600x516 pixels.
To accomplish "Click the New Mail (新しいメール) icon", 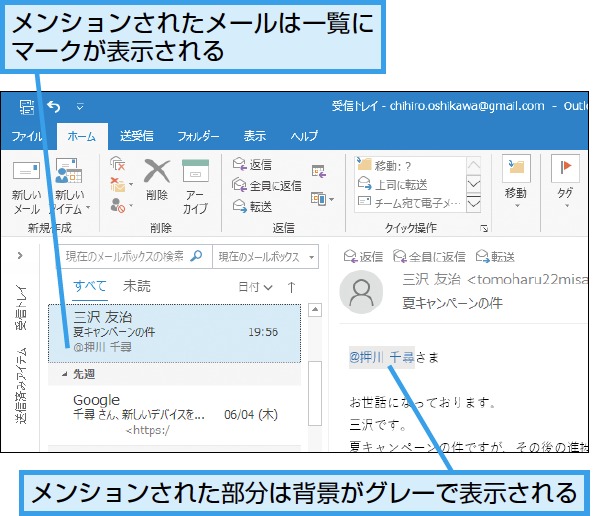I will point(26,171).
